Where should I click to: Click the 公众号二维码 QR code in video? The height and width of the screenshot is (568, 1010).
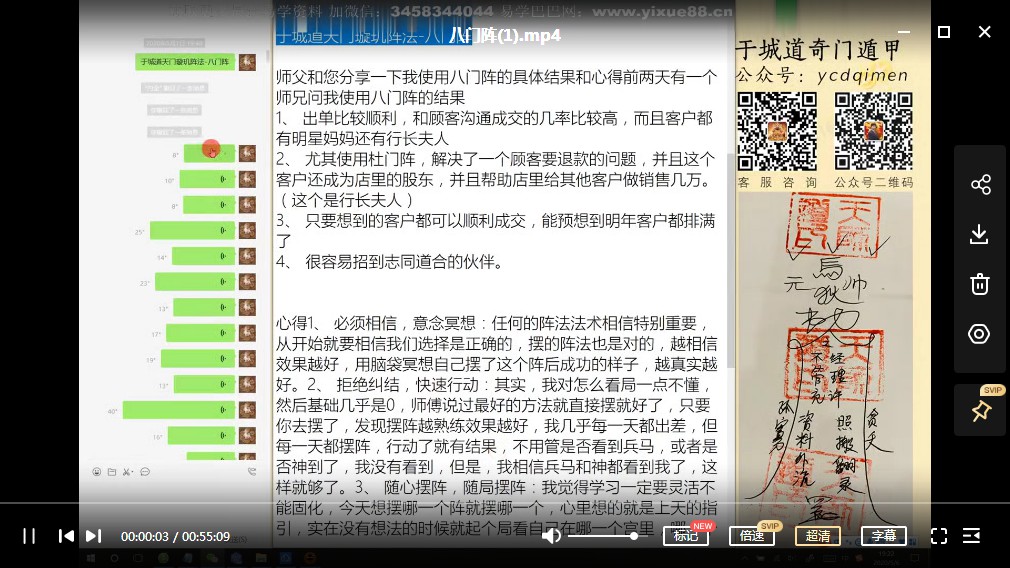tap(873, 131)
